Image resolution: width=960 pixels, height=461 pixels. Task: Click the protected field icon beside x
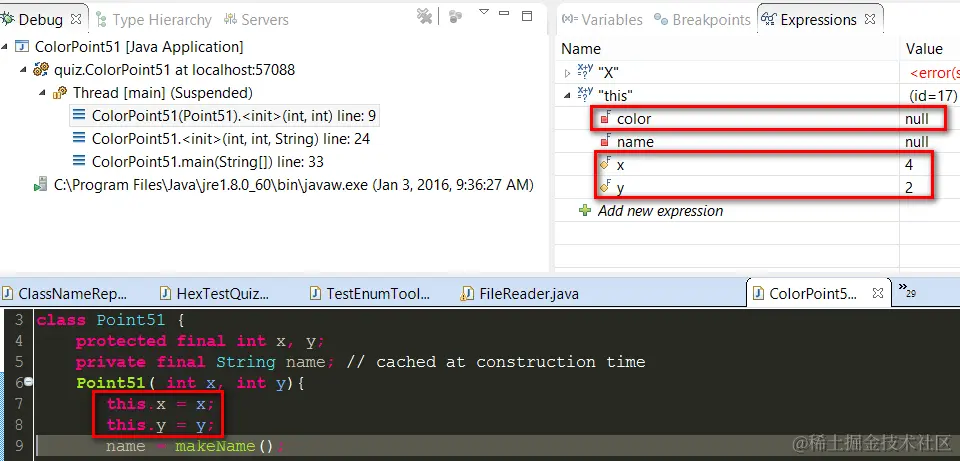[606, 164]
